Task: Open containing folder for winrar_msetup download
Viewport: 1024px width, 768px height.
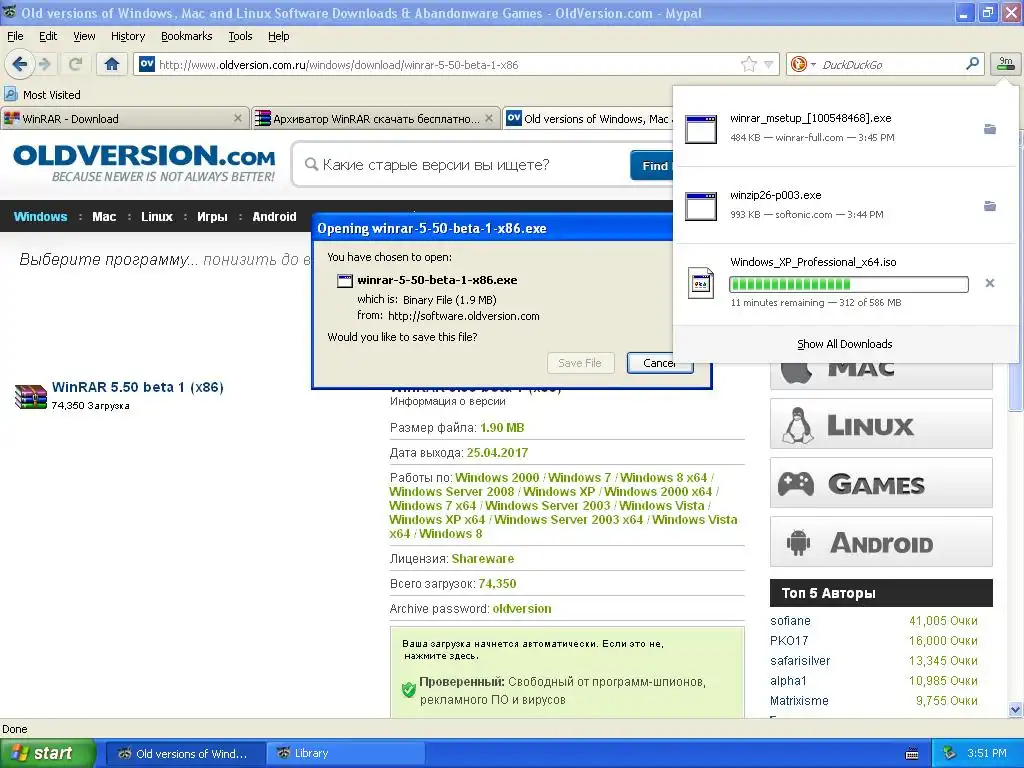Action: [x=990, y=129]
